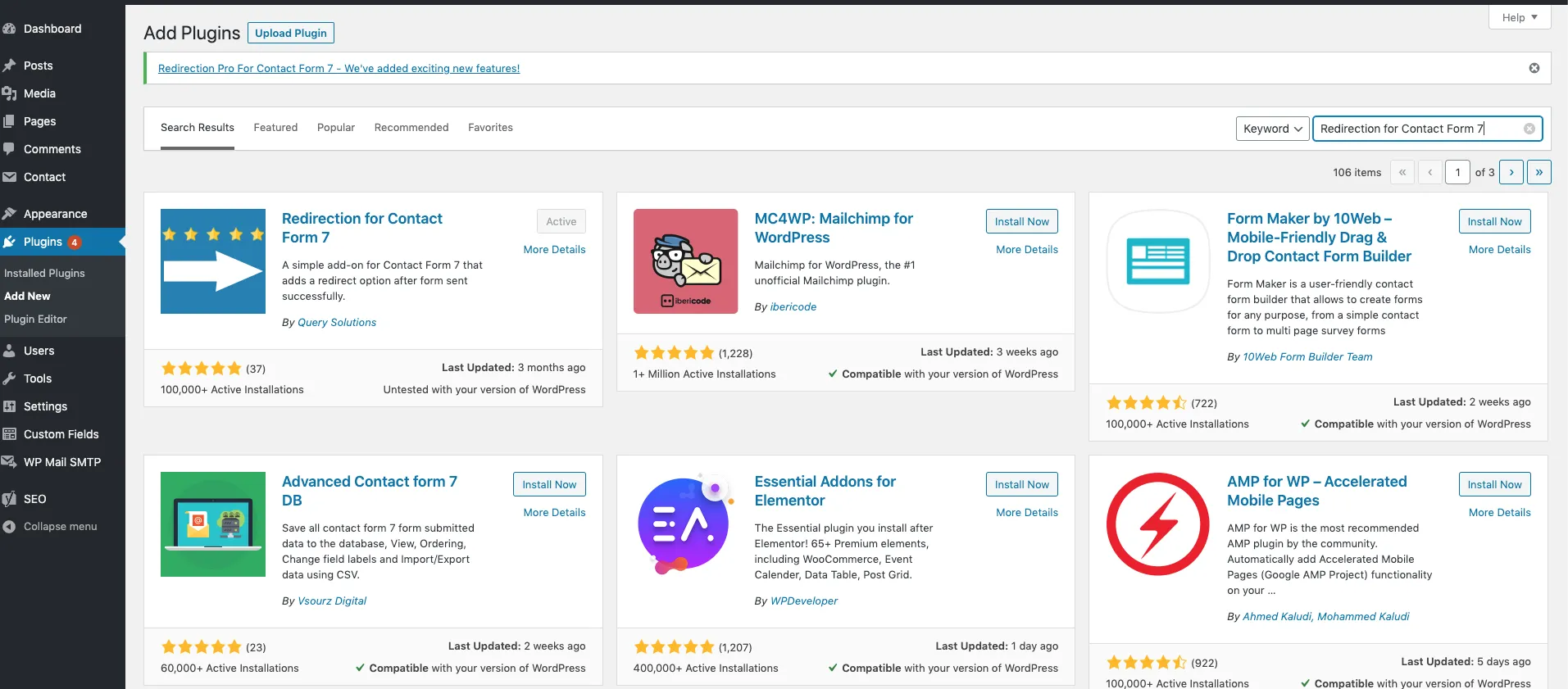Image resolution: width=1568 pixels, height=689 pixels.
Task: Click the WP Mail SMTP icon
Action: (x=9, y=462)
